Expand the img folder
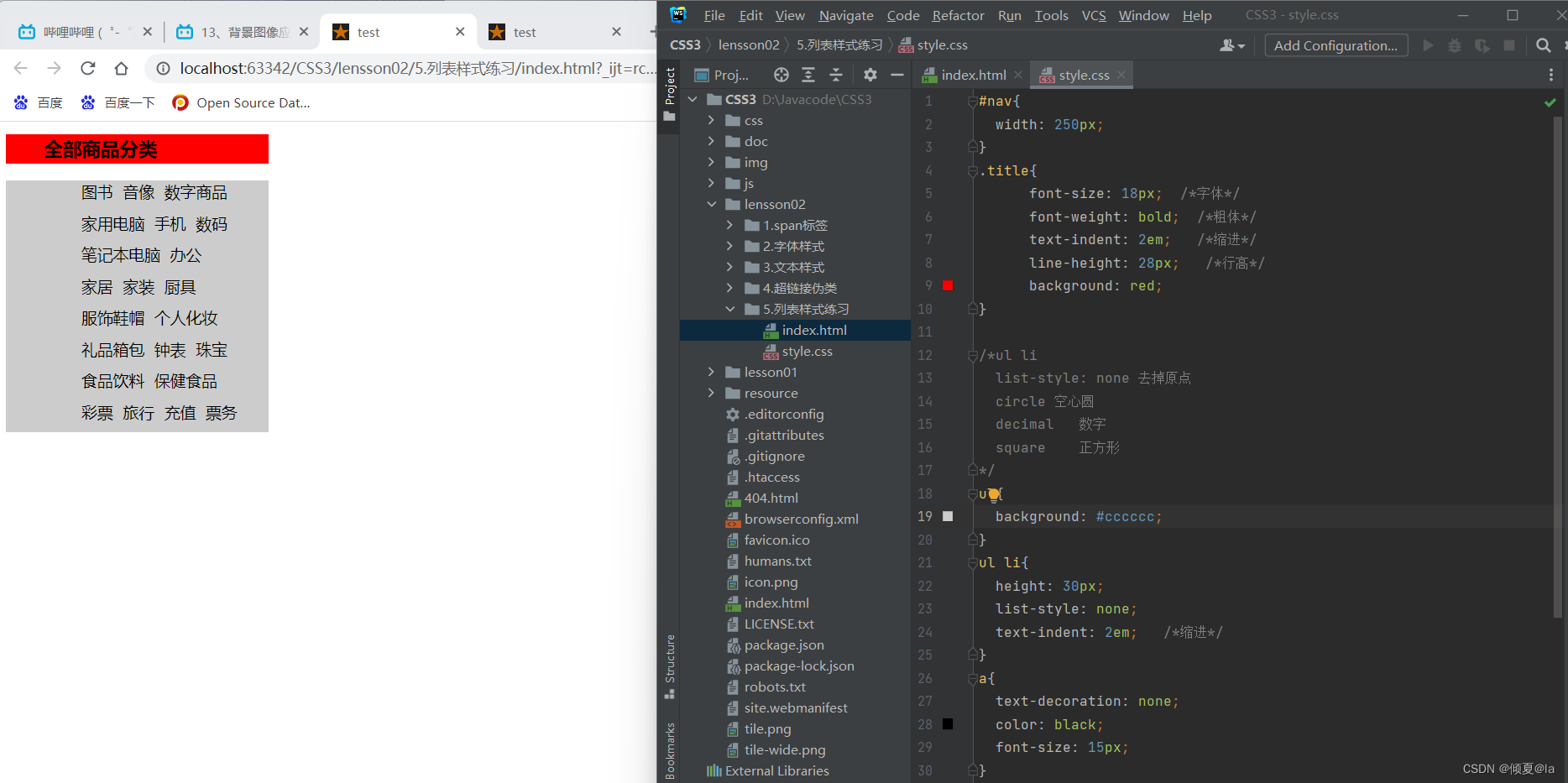This screenshot has width=1568, height=783. pyautogui.click(x=711, y=162)
